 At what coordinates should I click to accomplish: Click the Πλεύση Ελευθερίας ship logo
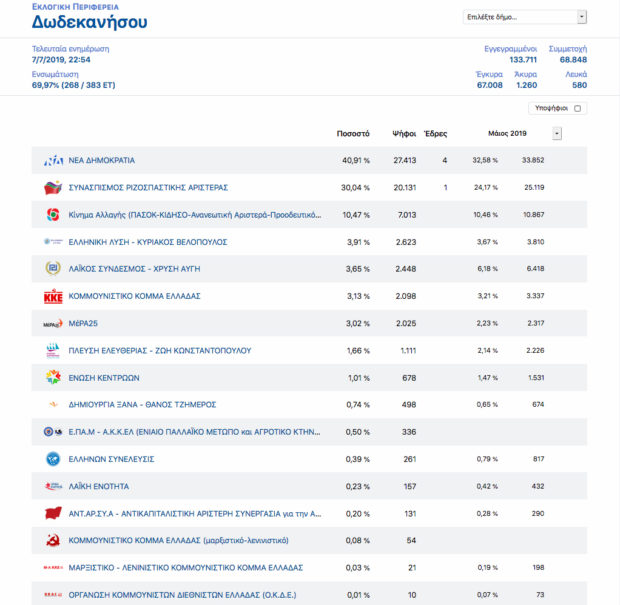coord(53,350)
